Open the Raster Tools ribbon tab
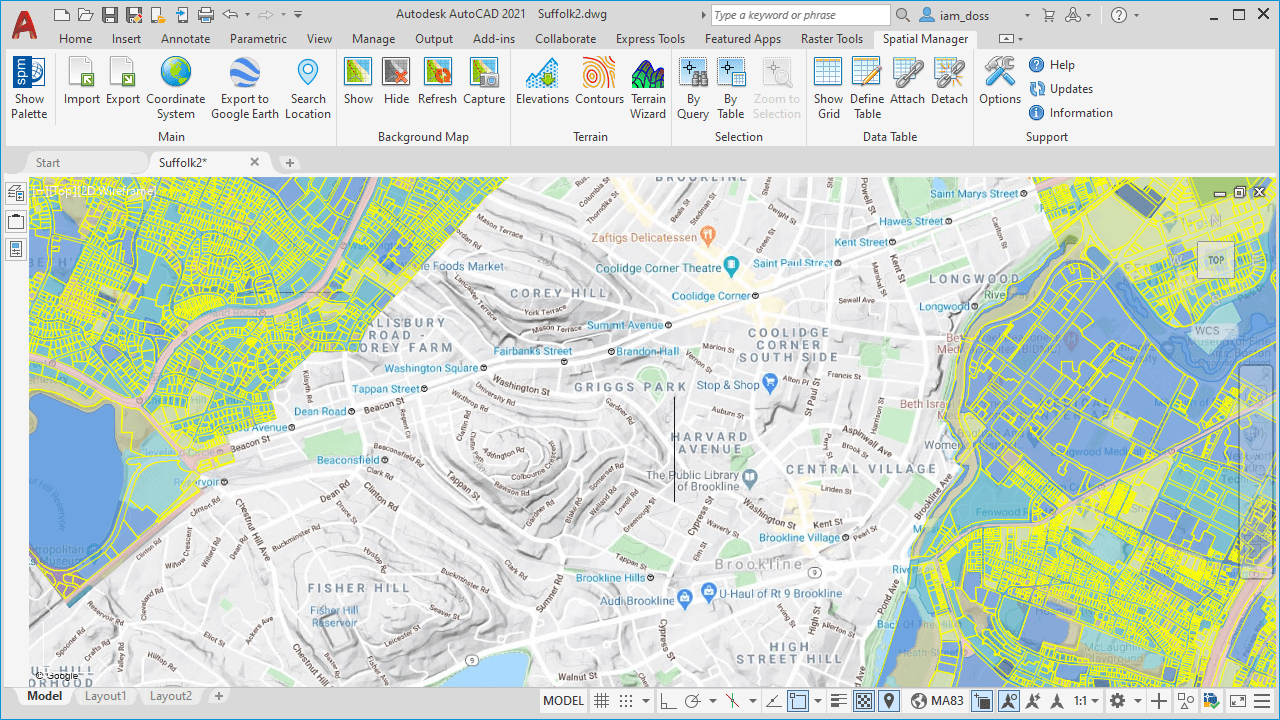 click(832, 39)
